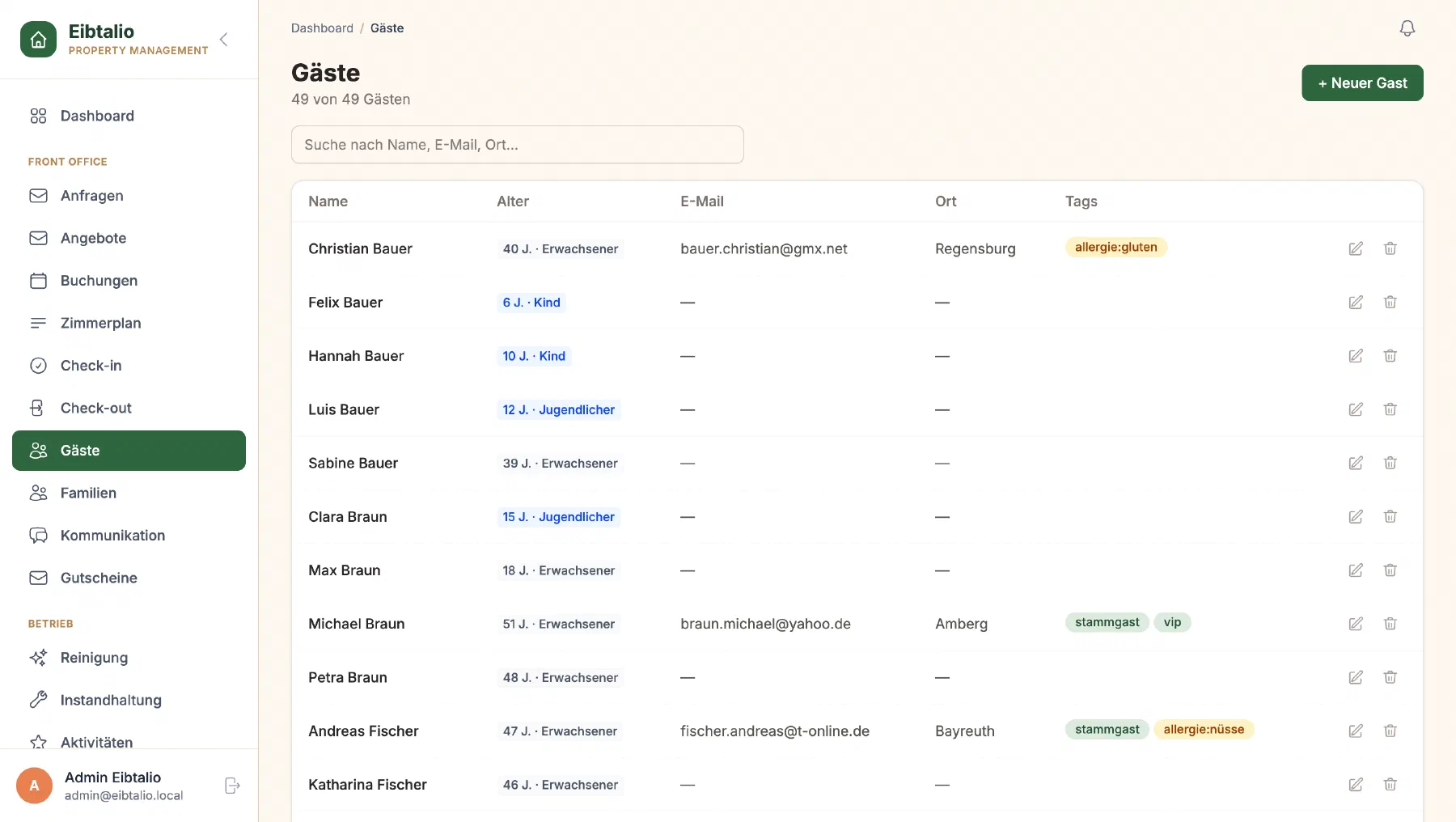Open notifications bell icon

pos(1407,28)
